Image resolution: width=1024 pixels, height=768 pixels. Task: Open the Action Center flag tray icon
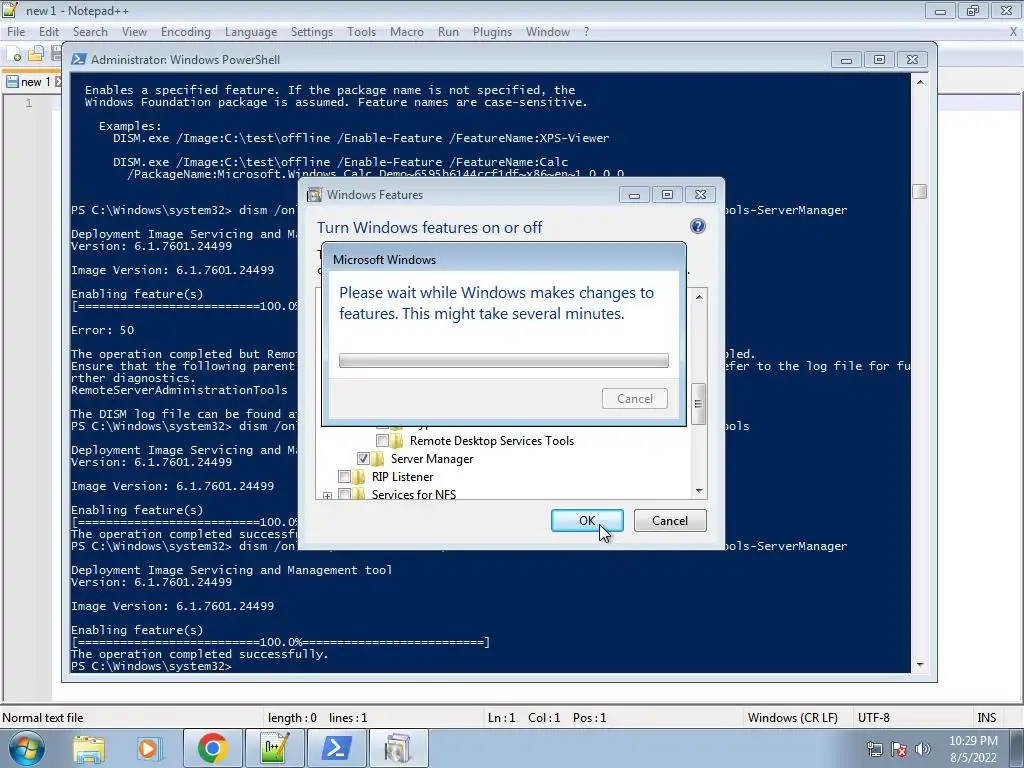(x=899, y=750)
